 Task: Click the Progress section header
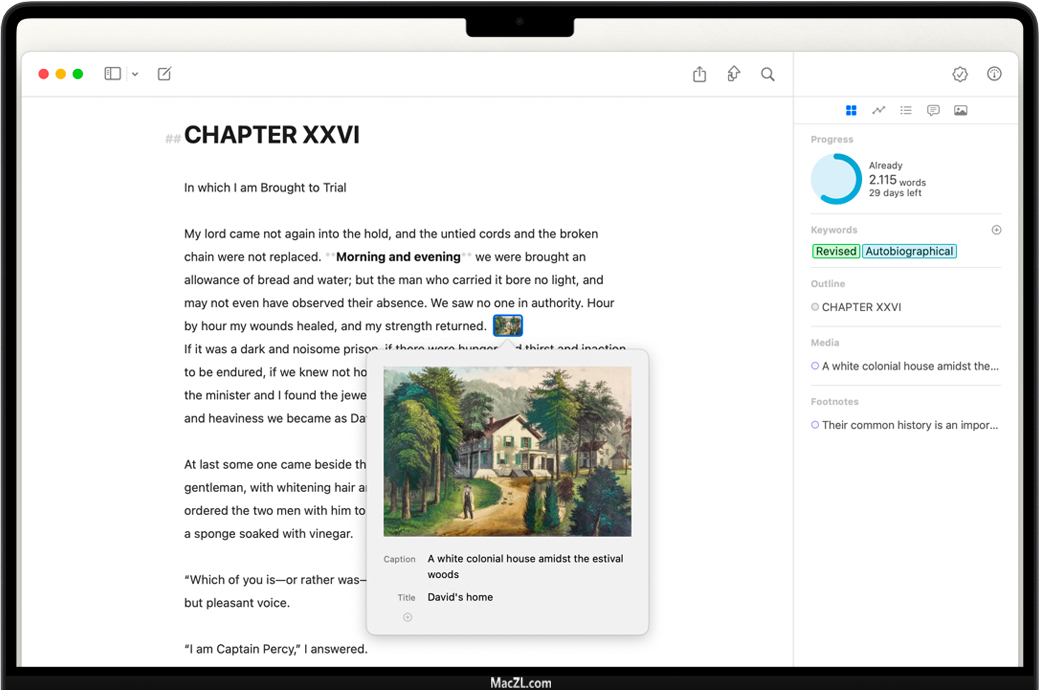(832, 139)
